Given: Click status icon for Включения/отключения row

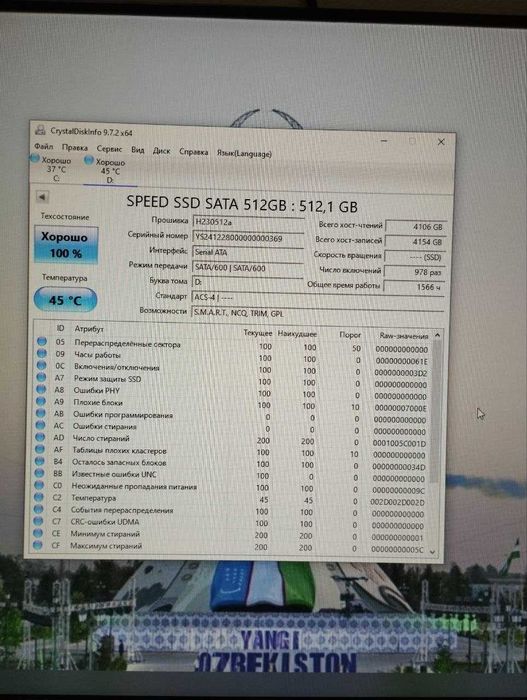Looking at the screenshot, I should click(x=42, y=365).
